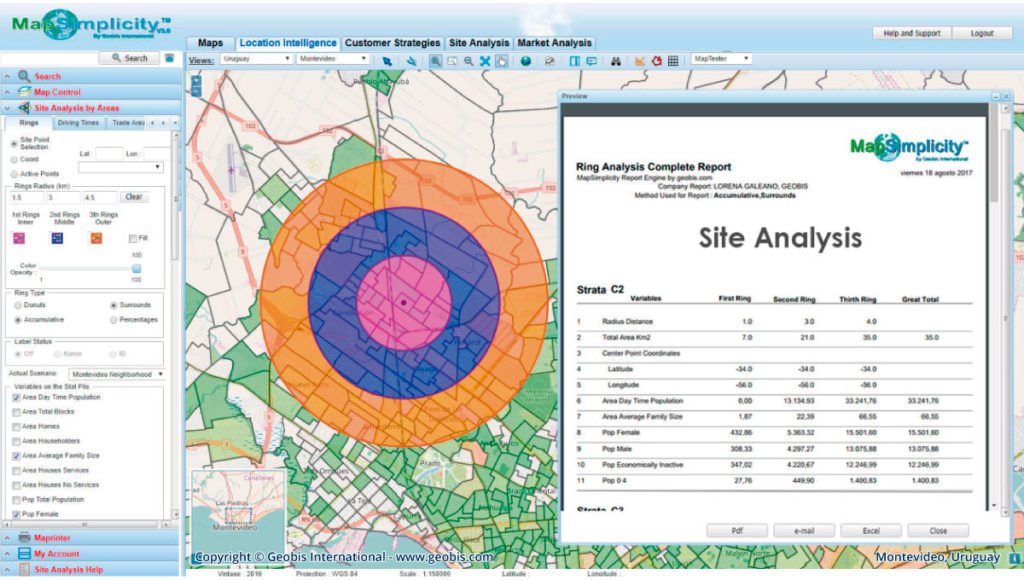Open the Site Analysis tab

tap(479, 42)
